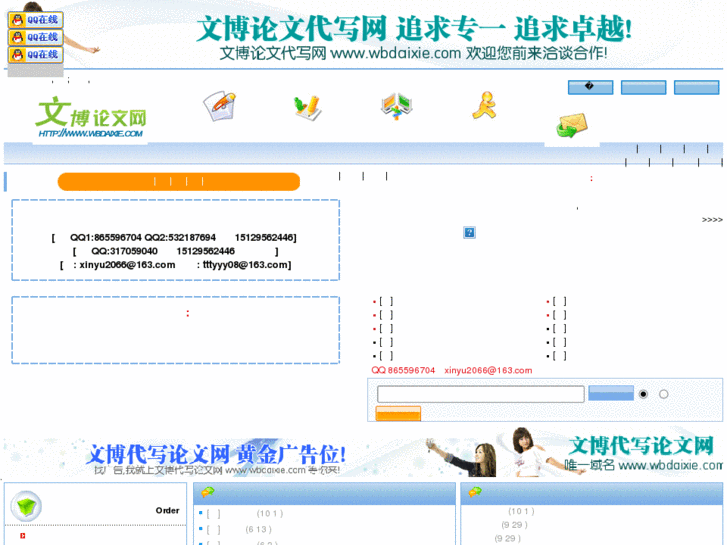Select the filled search radio button
The height and width of the screenshot is (545, 727).
click(x=643, y=394)
